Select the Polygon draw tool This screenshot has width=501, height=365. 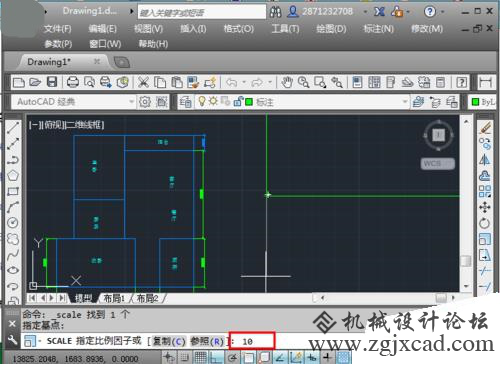coord(13,176)
